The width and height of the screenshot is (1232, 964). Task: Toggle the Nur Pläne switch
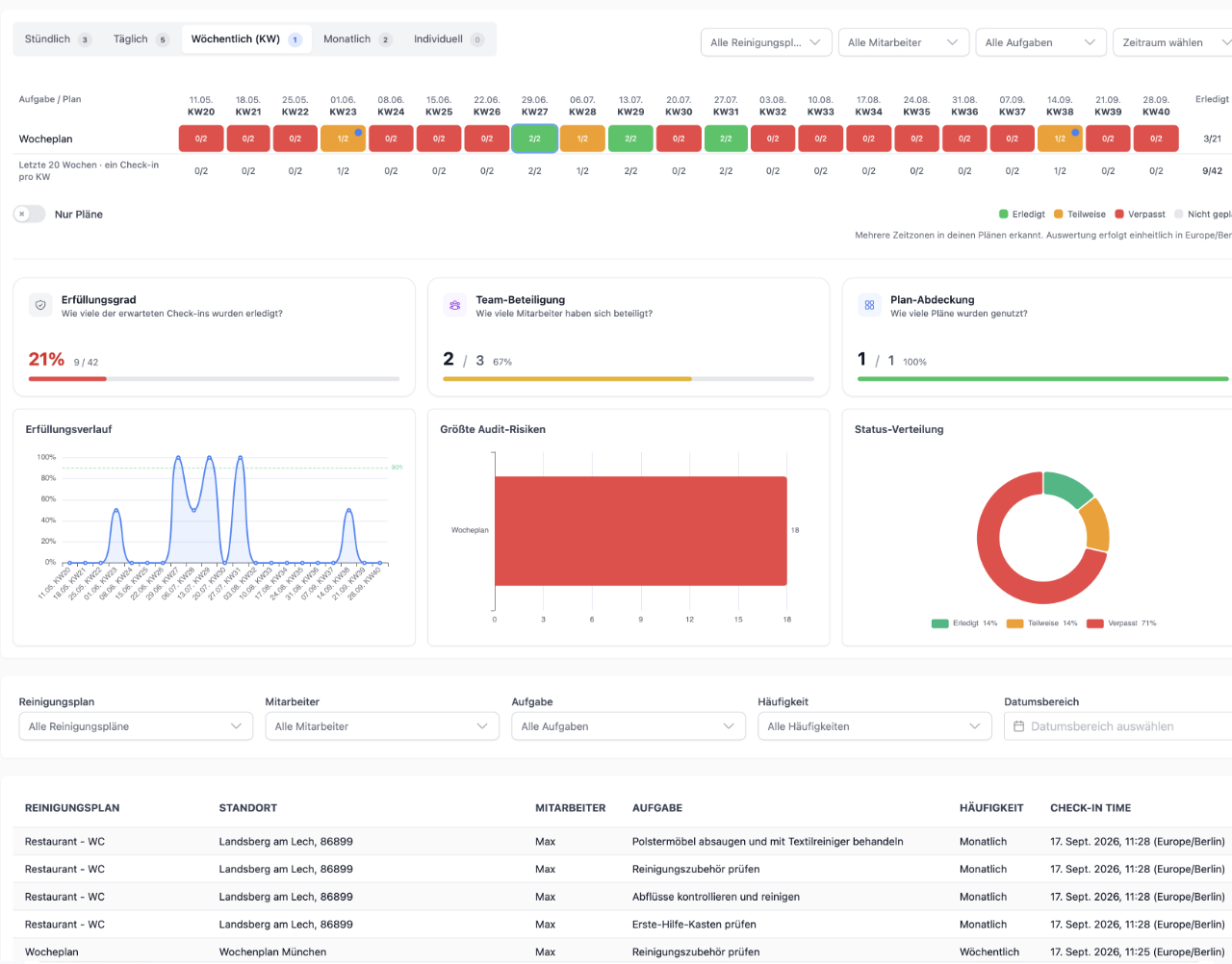30,215
